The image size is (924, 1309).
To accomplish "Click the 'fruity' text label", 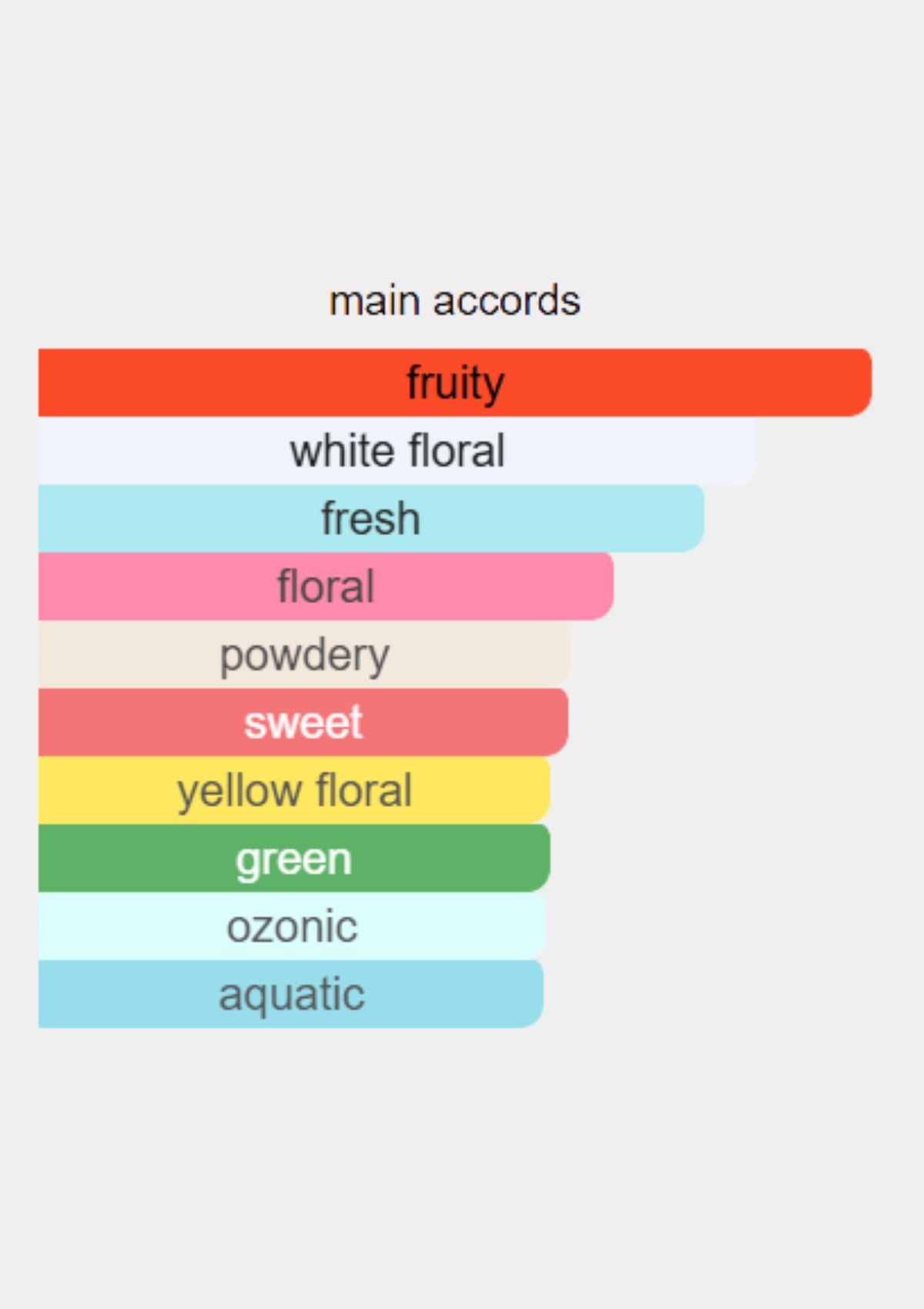I will (x=455, y=383).
